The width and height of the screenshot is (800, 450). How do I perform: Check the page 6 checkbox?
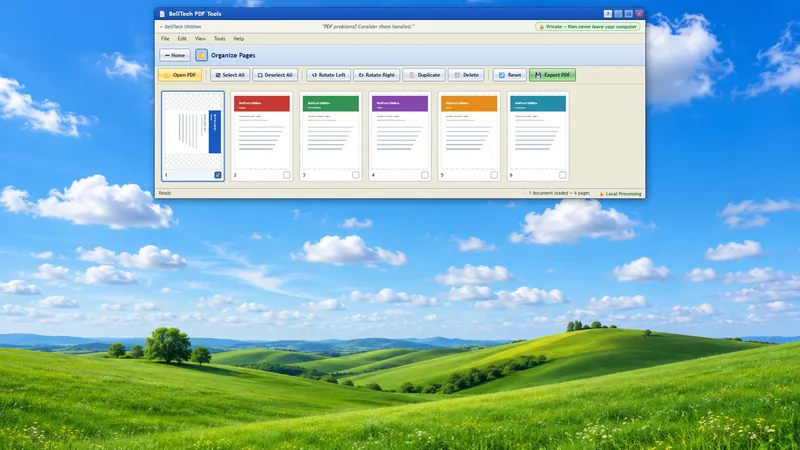coord(562,175)
